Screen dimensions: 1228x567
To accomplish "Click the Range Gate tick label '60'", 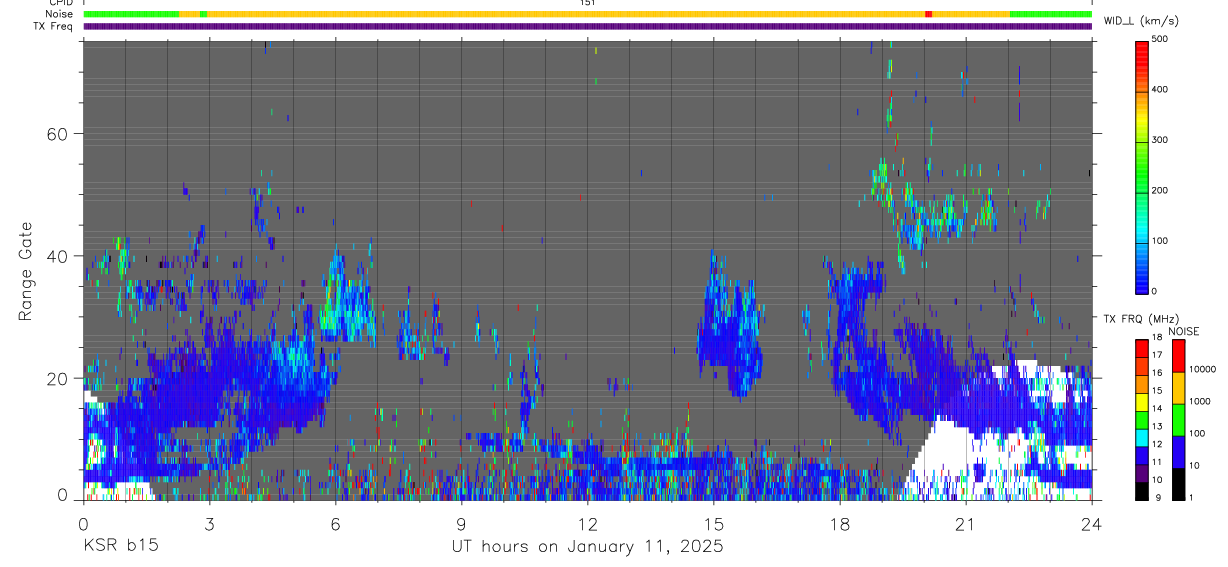I will point(59,133).
